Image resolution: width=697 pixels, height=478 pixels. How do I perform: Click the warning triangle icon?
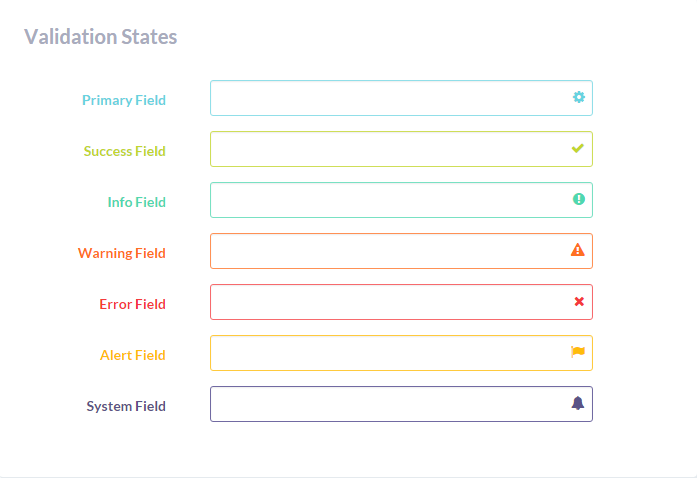[x=578, y=250]
